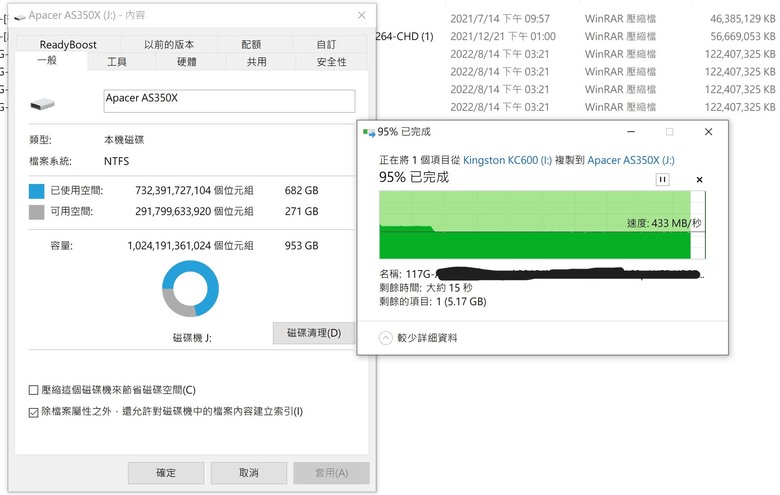The height and width of the screenshot is (495, 780).
Task: Open the ReadyBoost tab
Action: (x=68, y=44)
